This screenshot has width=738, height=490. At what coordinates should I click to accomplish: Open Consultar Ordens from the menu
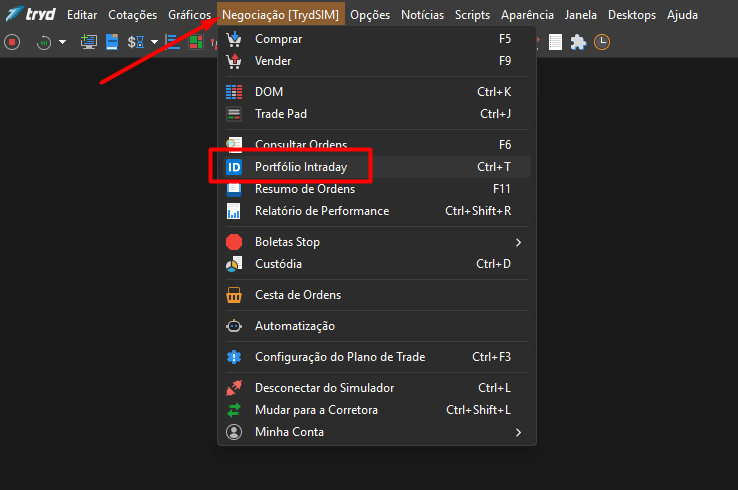pyautogui.click(x=377, y=145)
